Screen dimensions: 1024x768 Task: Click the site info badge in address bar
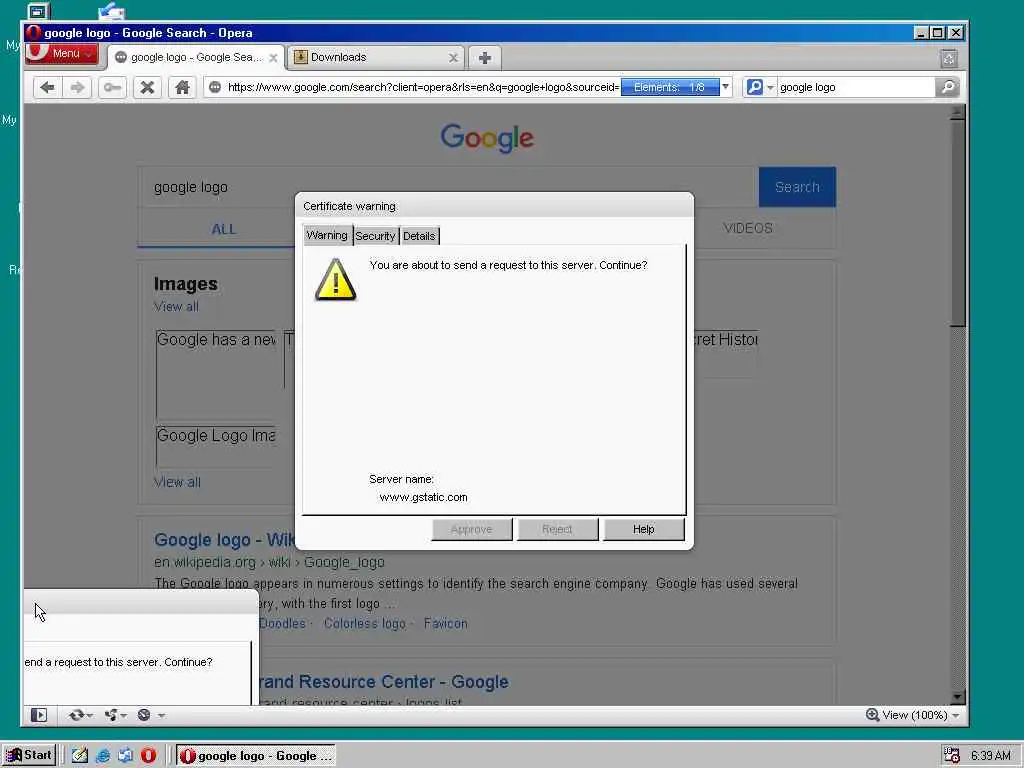pos(215,87)
